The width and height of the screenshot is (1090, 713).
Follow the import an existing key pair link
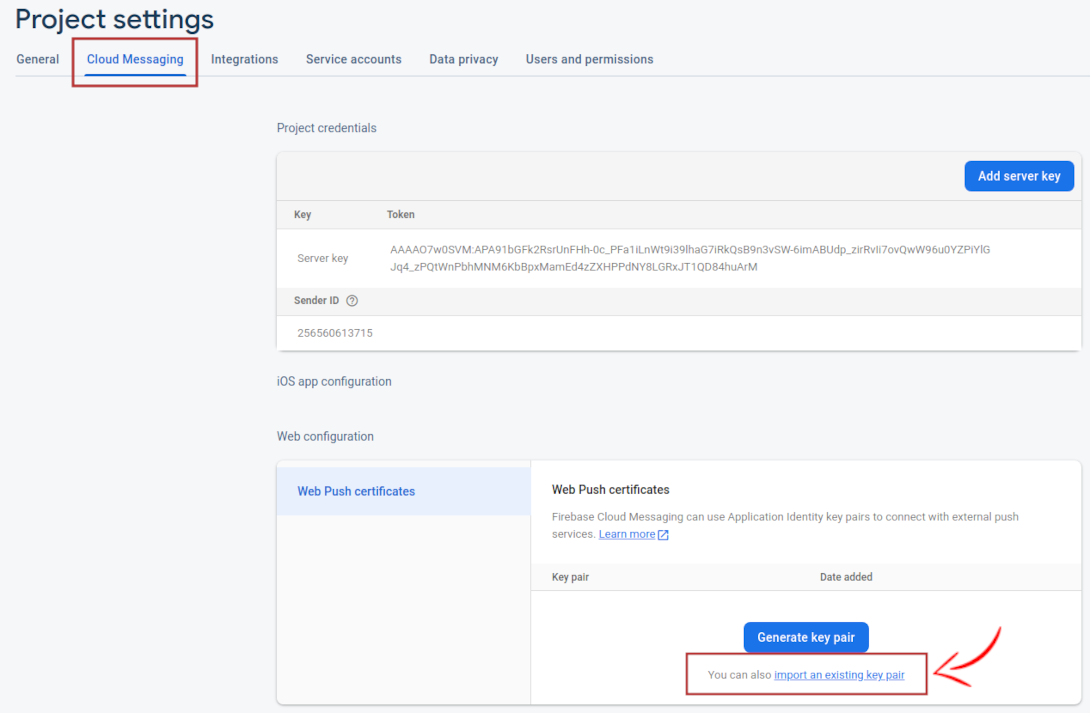(839, 675)
